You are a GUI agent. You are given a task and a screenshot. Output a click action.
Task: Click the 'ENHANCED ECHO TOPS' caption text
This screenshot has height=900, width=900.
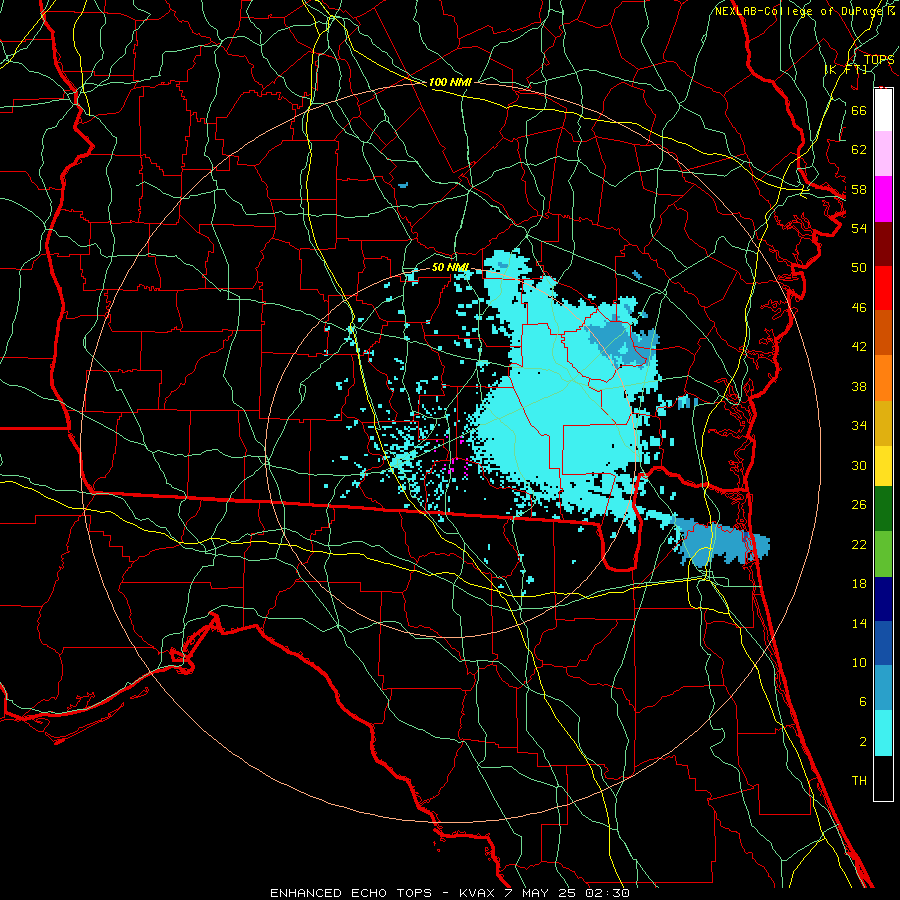(x=350, y=893)
